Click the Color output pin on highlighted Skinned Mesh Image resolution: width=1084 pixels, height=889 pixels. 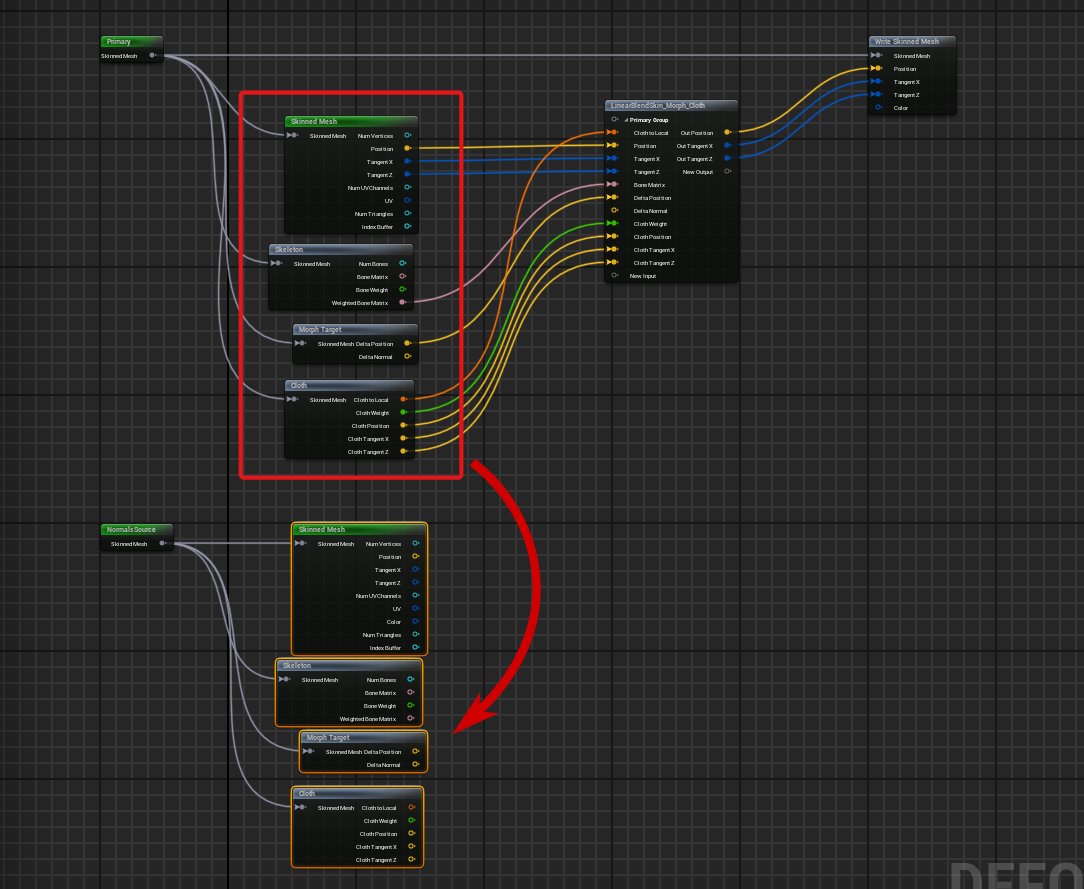(414, 622)
